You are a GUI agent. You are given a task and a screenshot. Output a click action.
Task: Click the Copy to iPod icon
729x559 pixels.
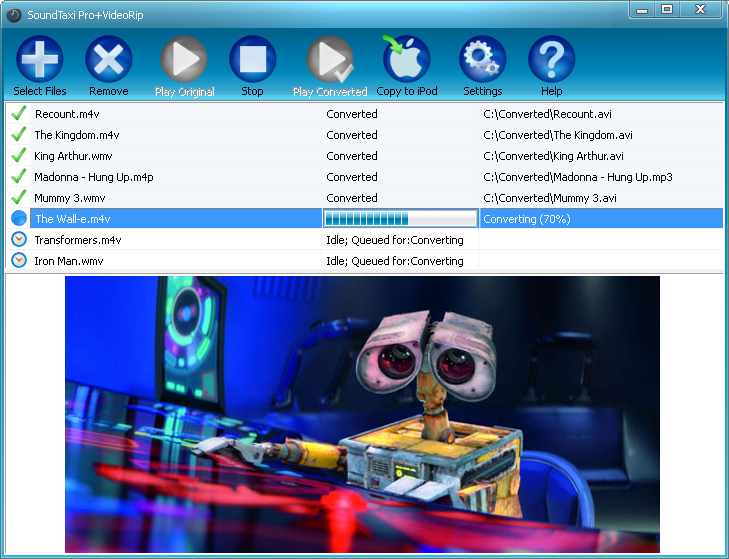406,60
